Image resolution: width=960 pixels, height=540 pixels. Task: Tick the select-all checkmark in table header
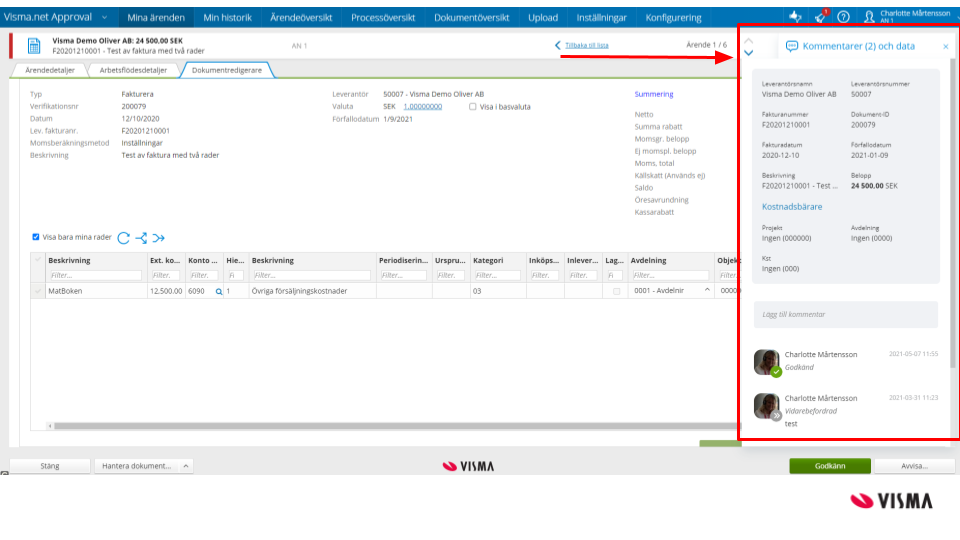(38, 260)
